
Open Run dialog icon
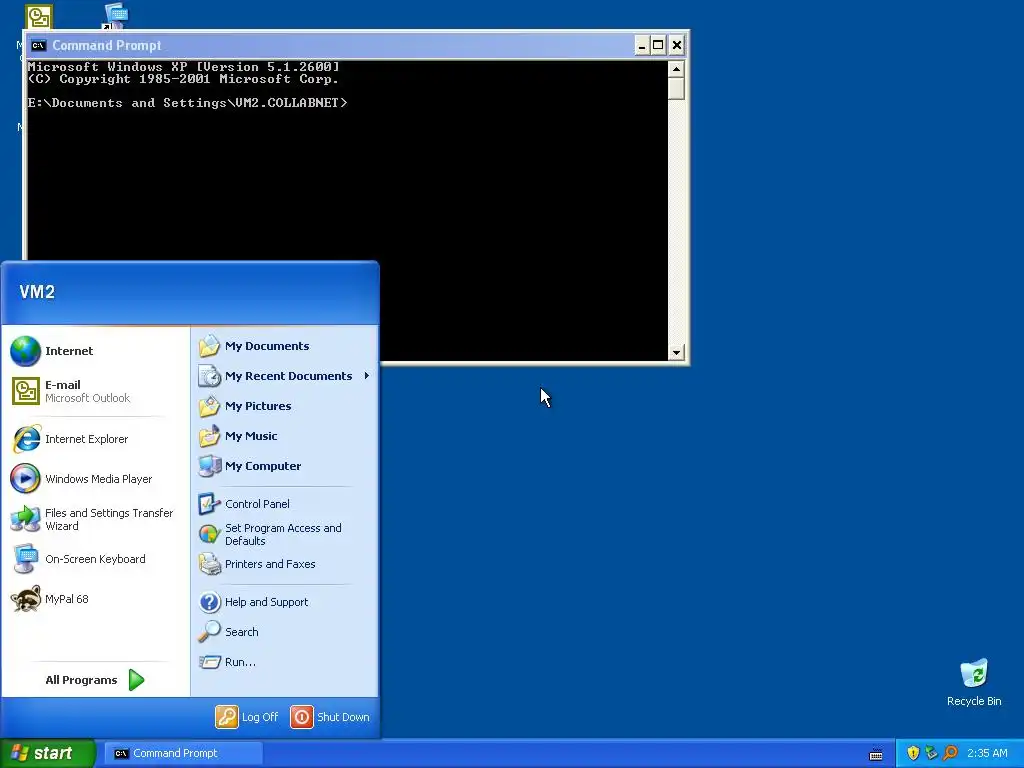pyautogui.click(x=210, y=662)
